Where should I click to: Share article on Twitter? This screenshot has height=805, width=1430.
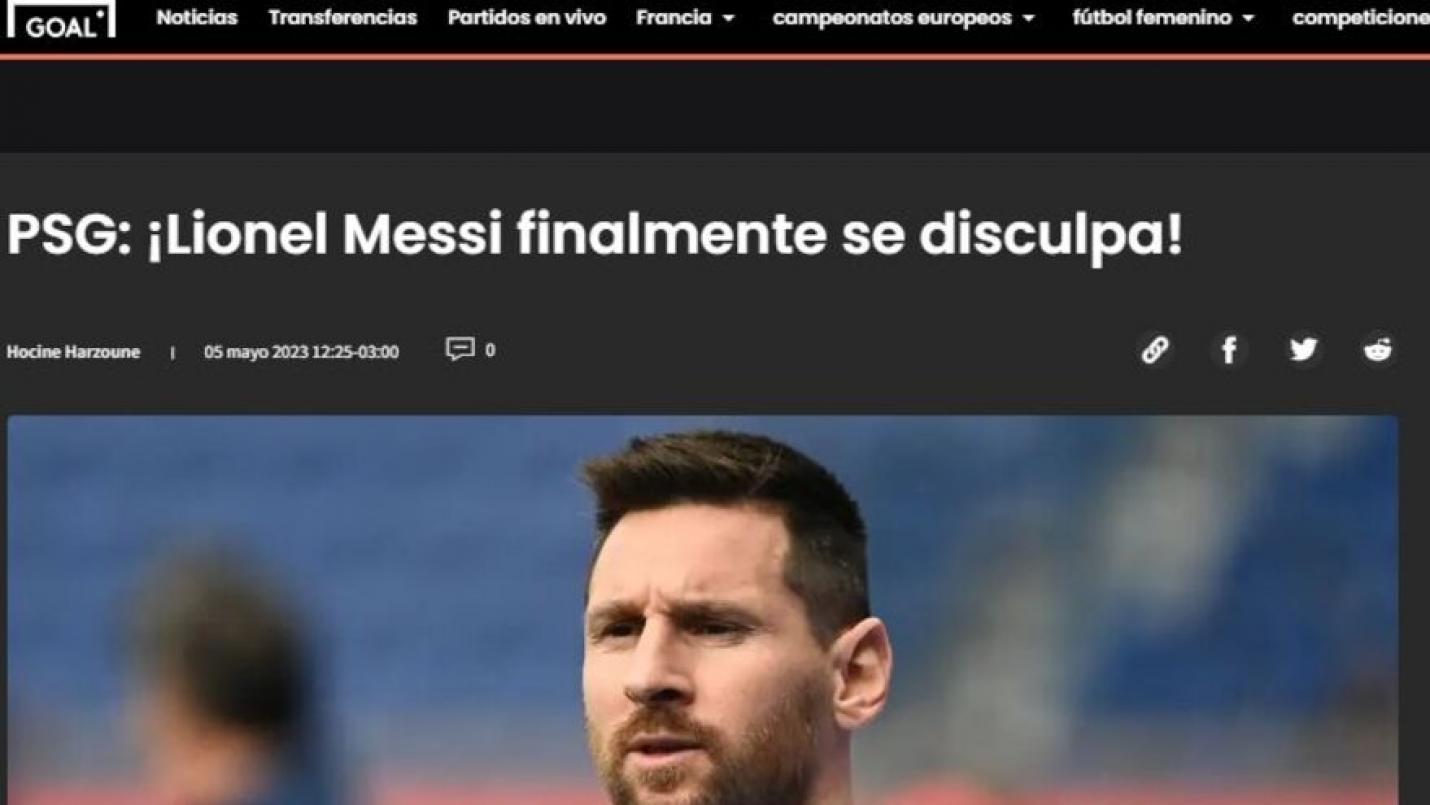click(x=1303, y=350)
